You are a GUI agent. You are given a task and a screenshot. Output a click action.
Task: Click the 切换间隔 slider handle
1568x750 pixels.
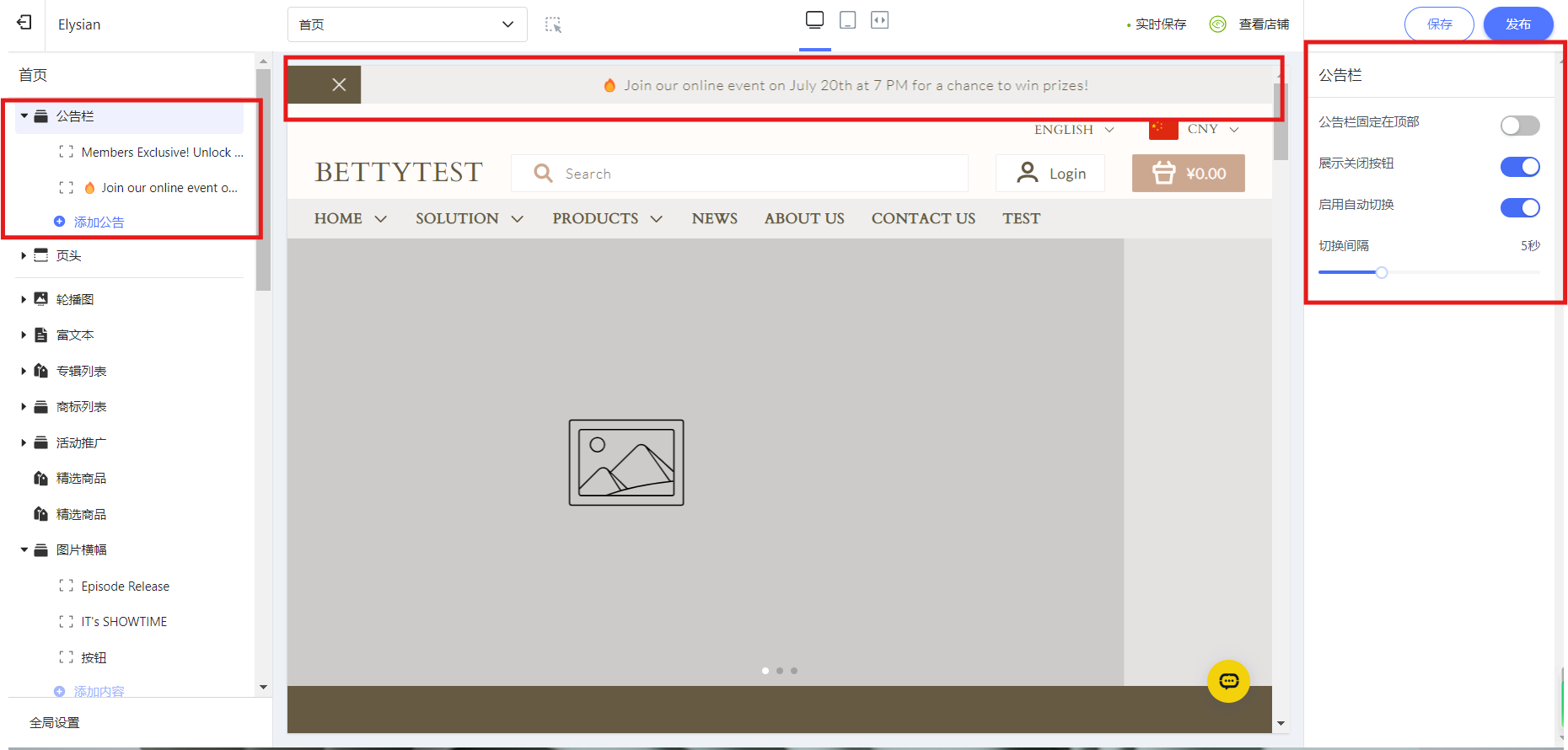1381,272
